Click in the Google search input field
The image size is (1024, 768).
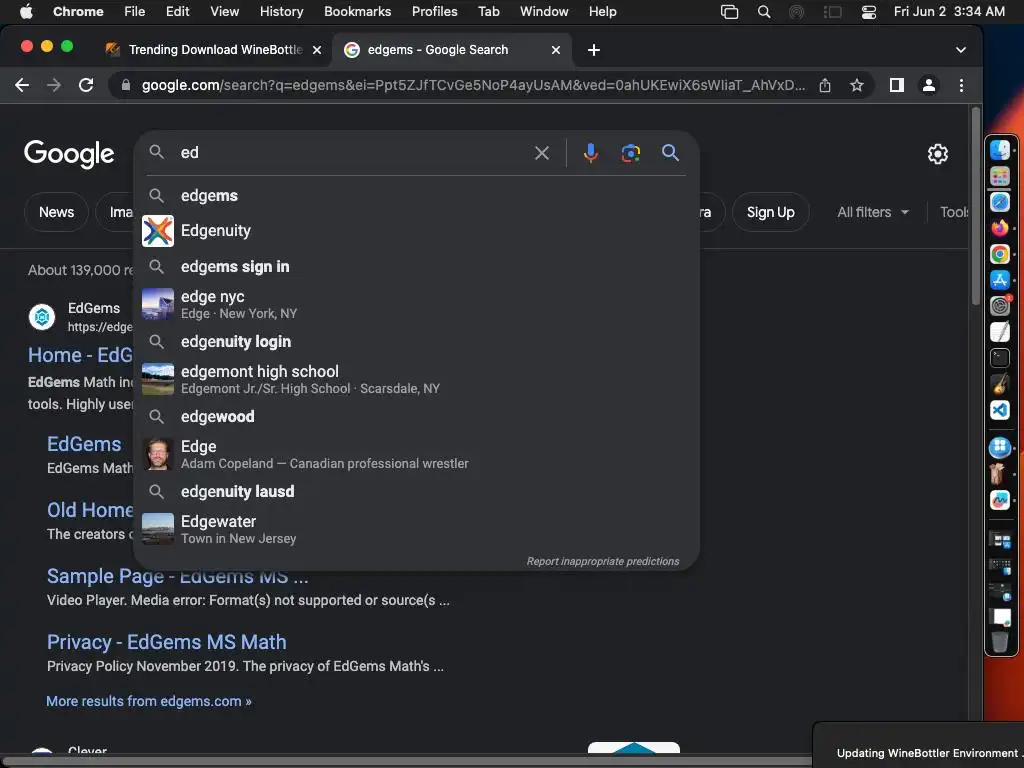[x=353, y=153]
